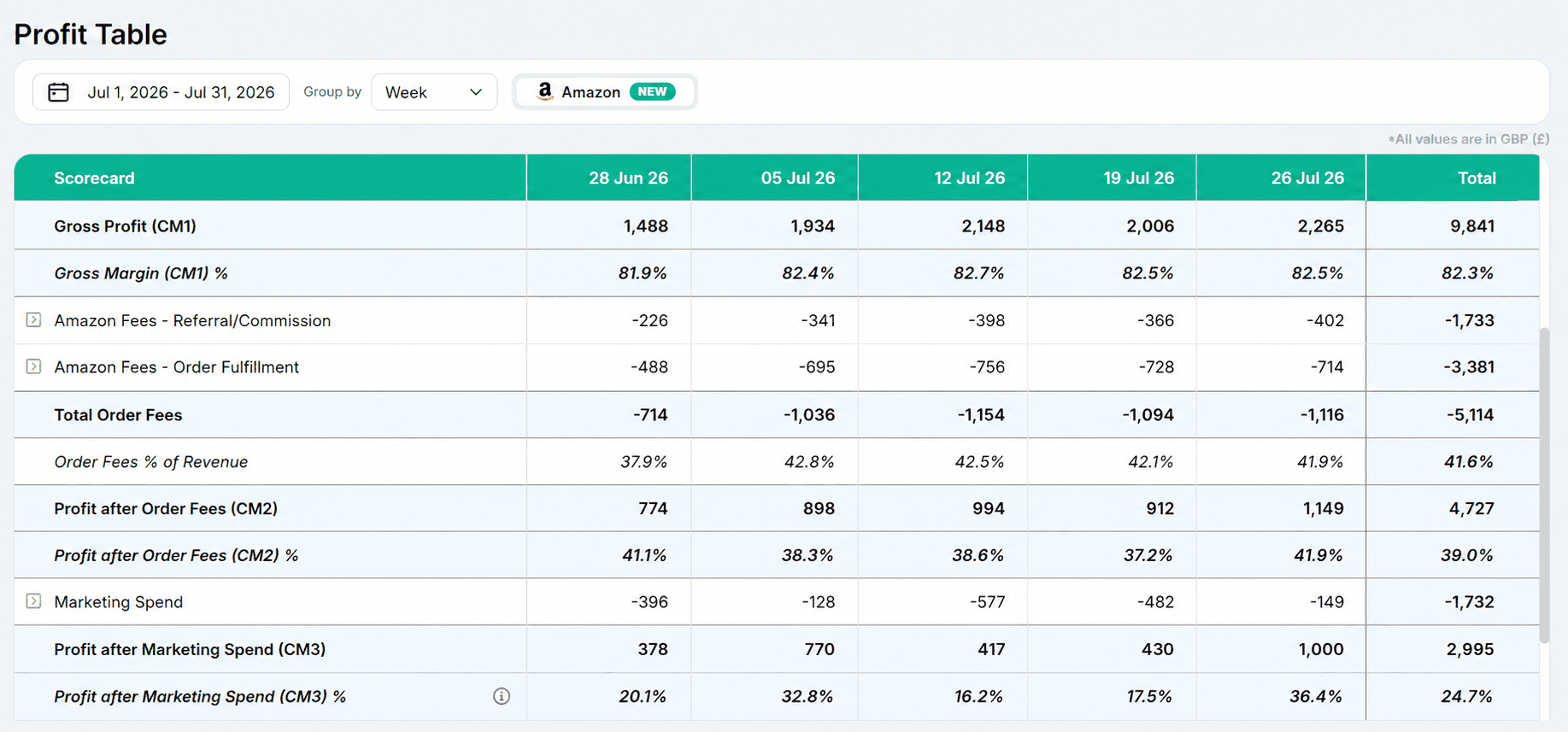
Task: Click the NEW badge on Amazon
Action: [x=652, y=91]
